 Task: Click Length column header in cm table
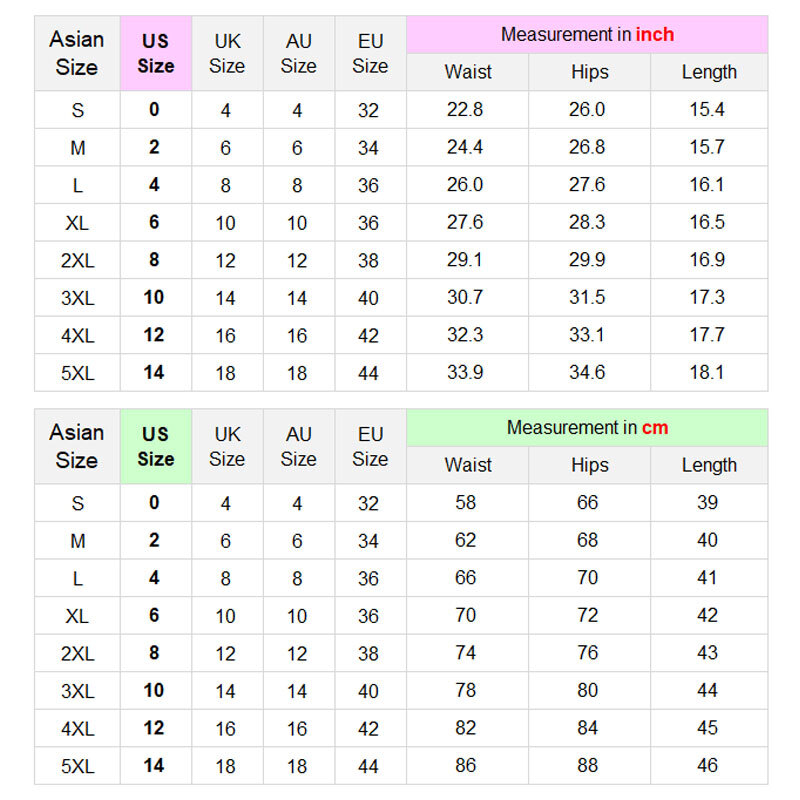709,465
